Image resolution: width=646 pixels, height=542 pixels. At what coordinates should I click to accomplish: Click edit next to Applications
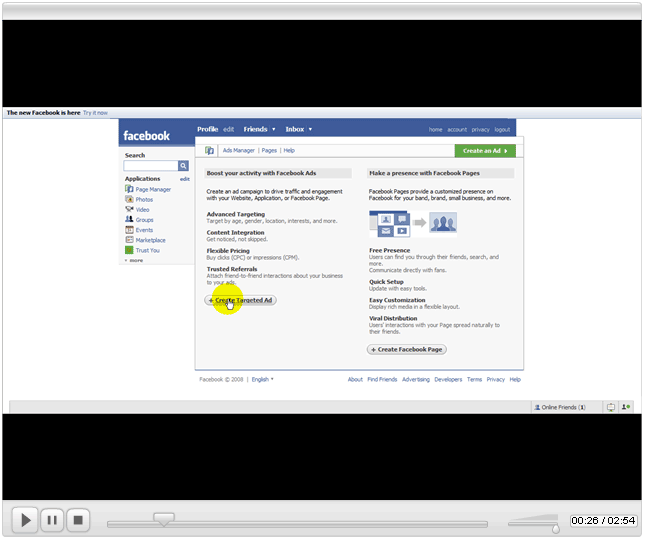(x=186, y=180)
